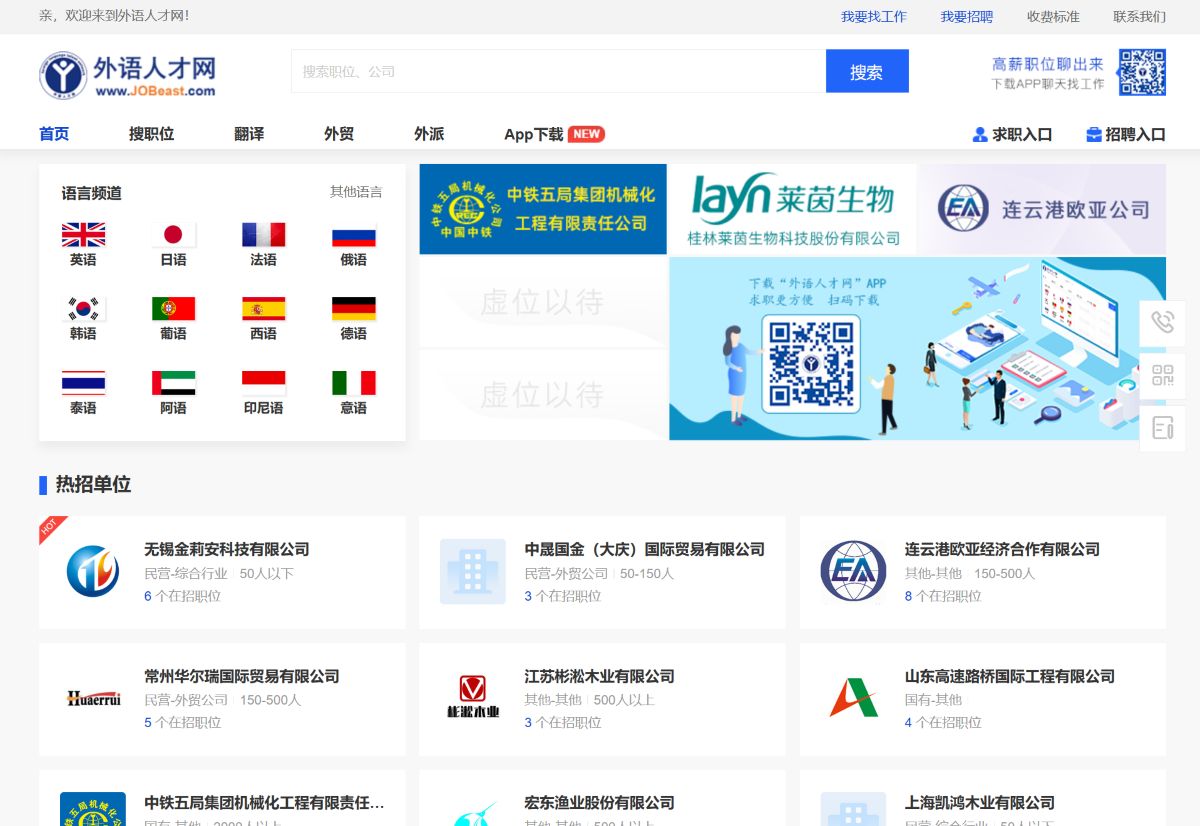Click 8 个在招职位 under 连云港欧亚
The width and height of the screenshot is (1200, 826).
pyautogui.click(x=943, y=596)
